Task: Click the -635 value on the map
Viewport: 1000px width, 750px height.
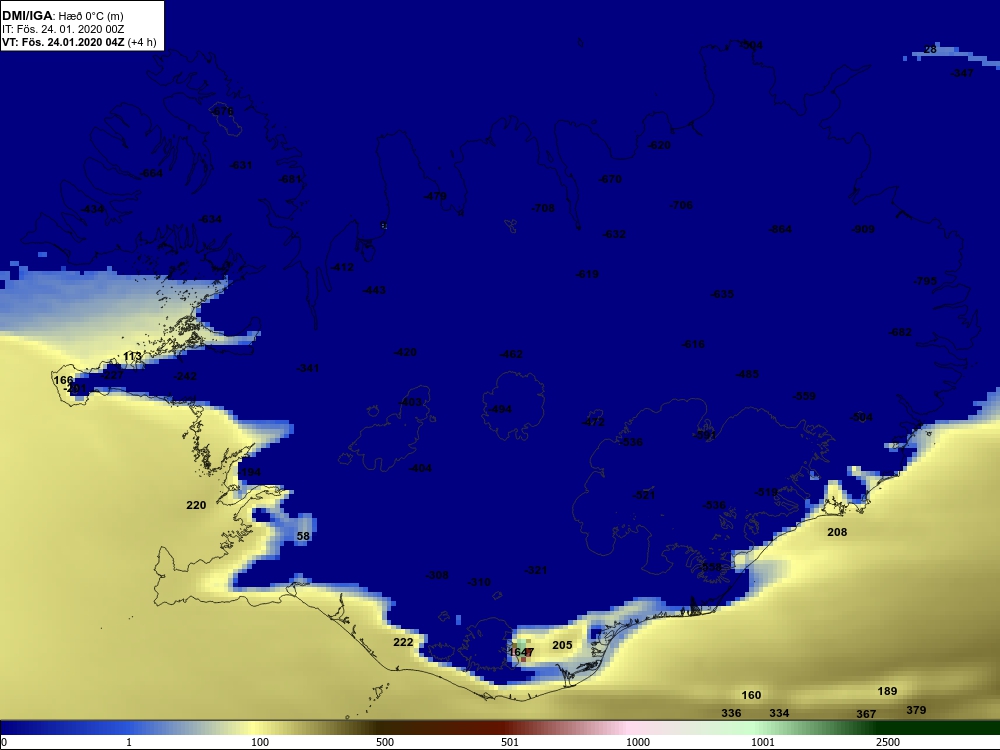Action: pos(722,294)
